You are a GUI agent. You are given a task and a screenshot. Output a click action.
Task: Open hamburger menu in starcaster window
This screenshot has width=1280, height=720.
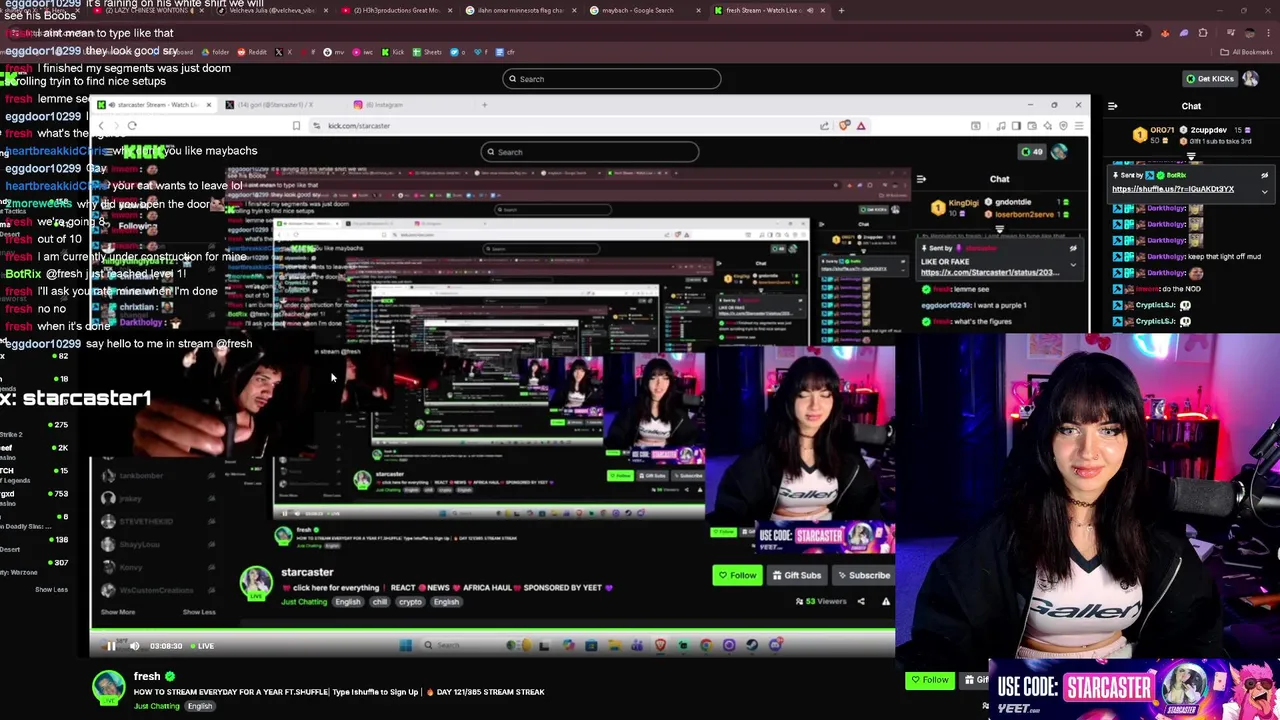[1078, 126]
